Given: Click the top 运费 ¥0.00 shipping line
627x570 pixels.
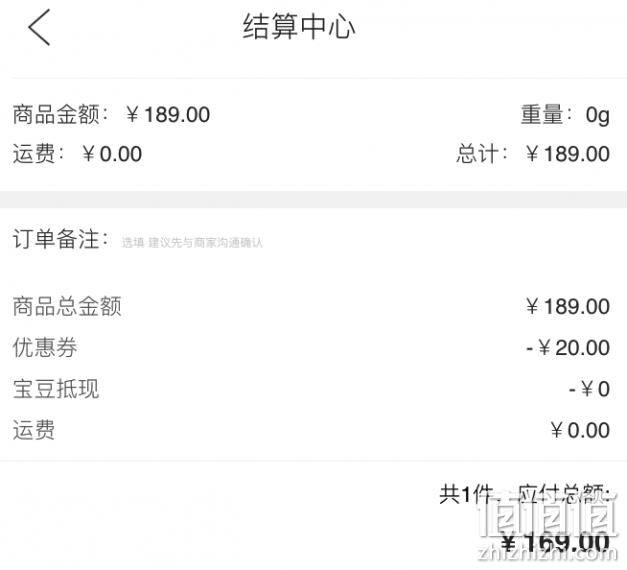Looking at the screenshot, I should (77, 154).
